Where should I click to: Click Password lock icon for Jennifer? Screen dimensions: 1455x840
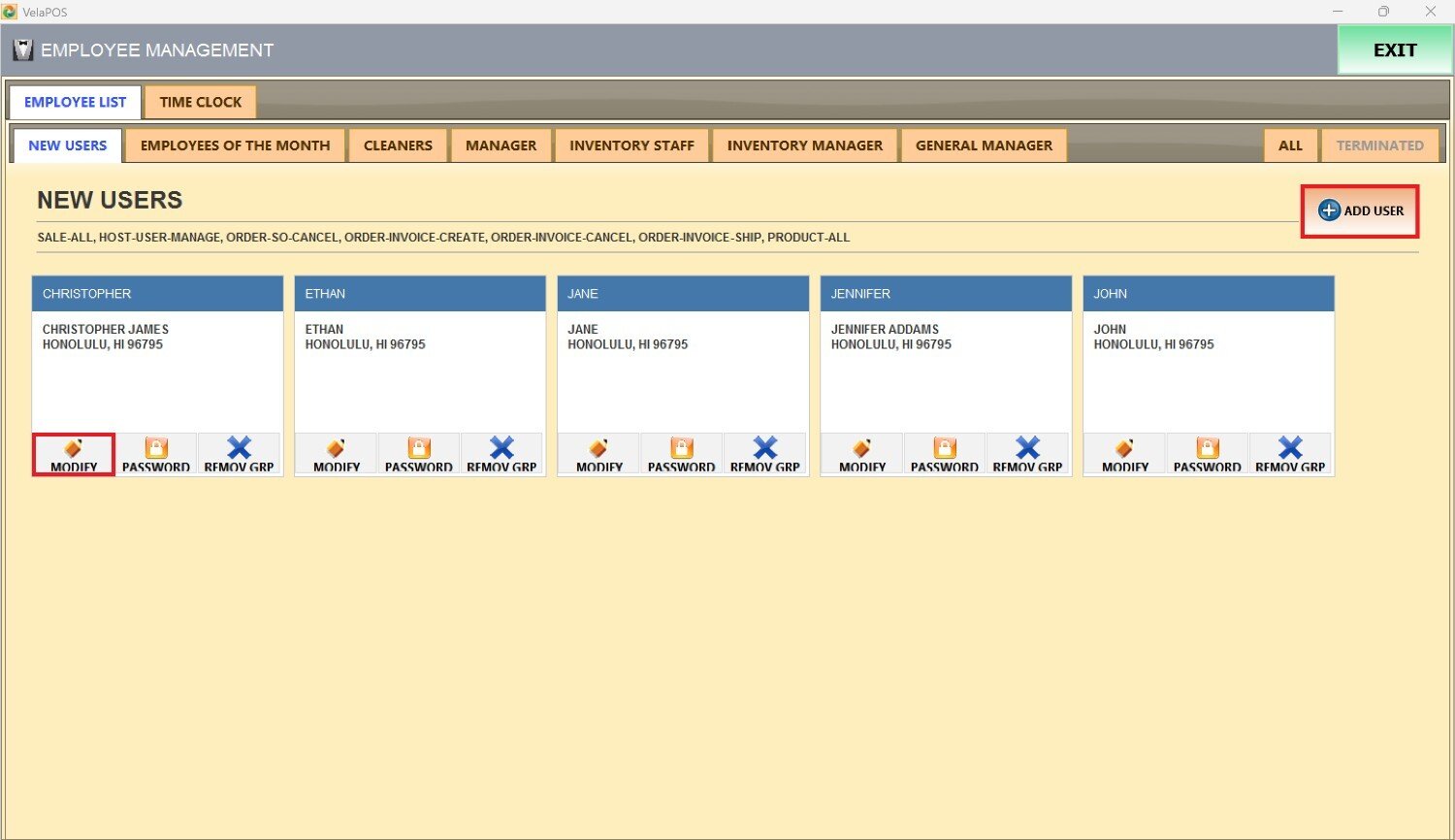(944, 448)
